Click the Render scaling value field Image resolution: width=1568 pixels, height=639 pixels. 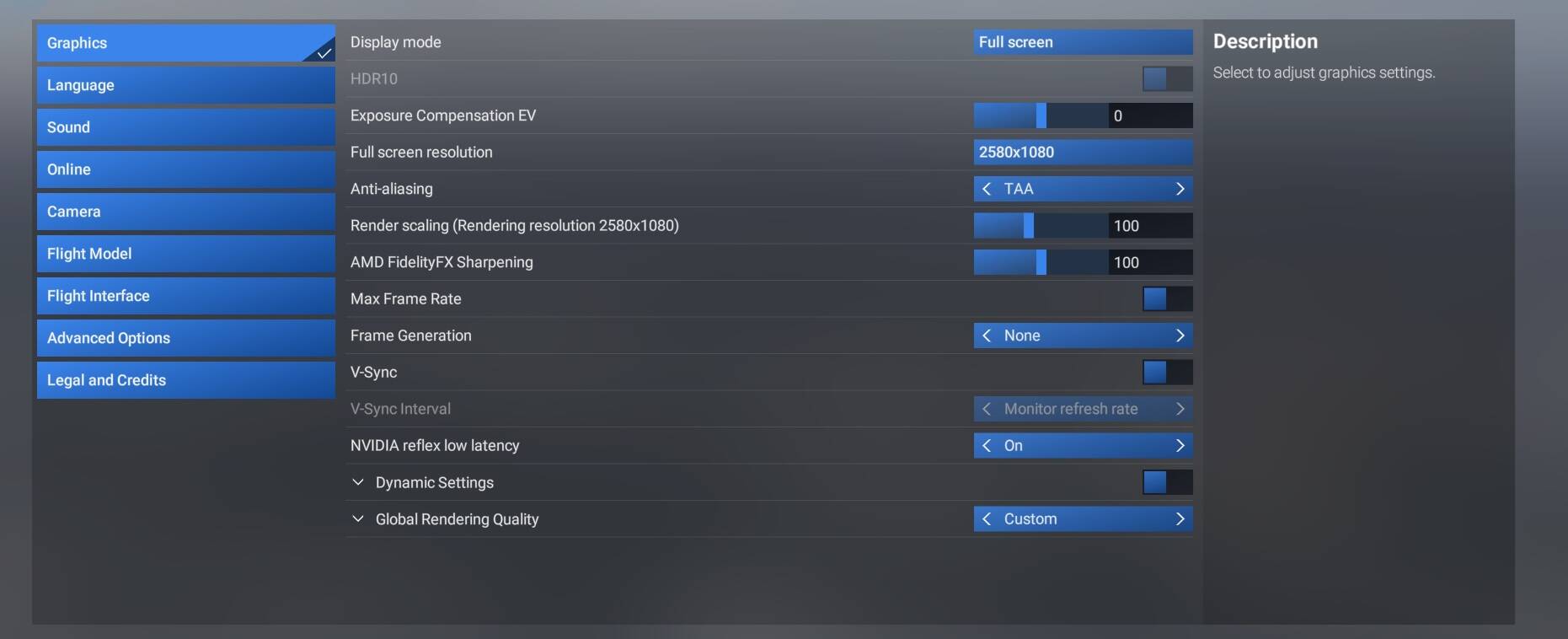(x=1150, y=225)
